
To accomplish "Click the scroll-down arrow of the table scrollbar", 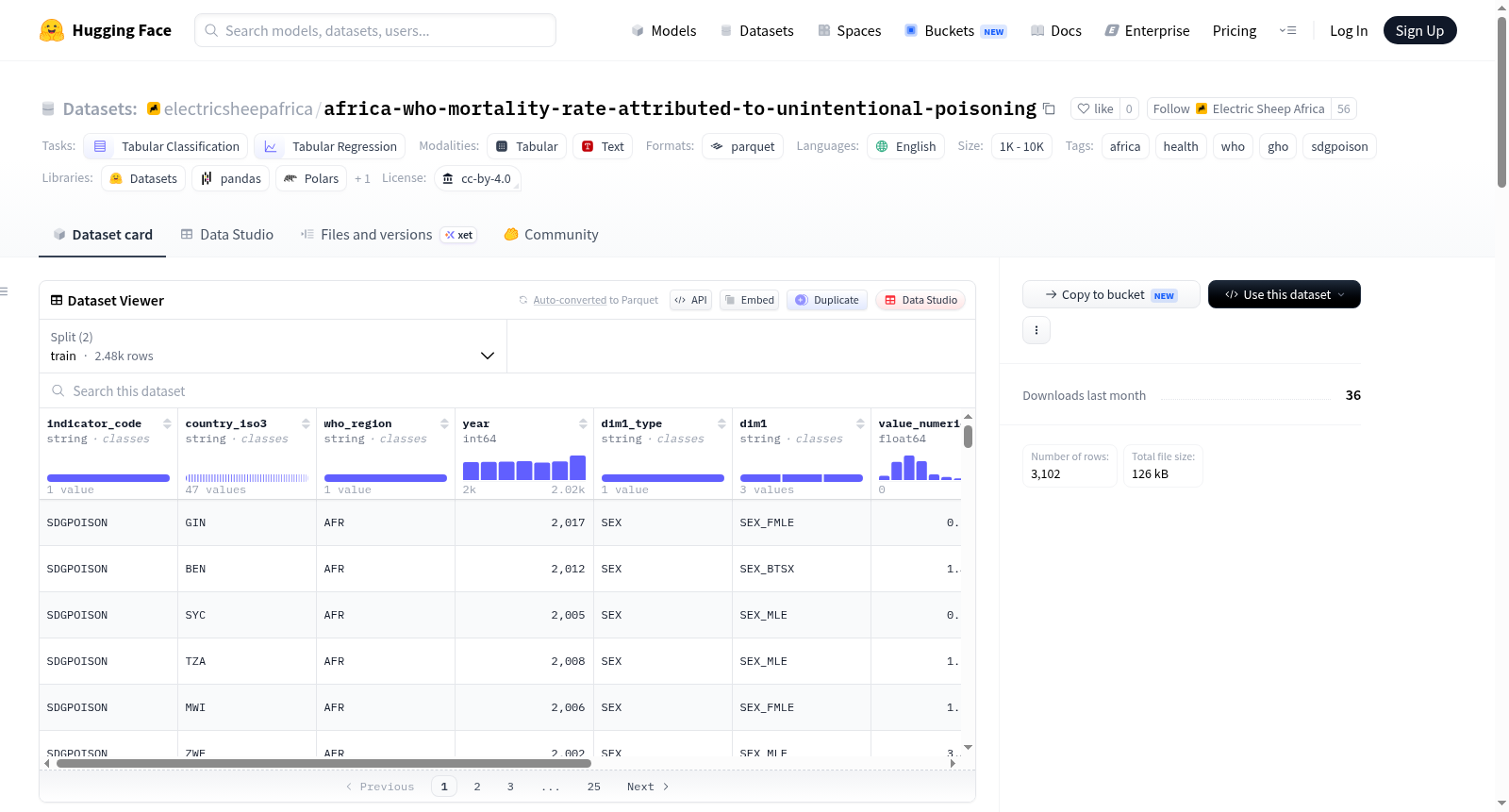I will click(x=968, y=747).
